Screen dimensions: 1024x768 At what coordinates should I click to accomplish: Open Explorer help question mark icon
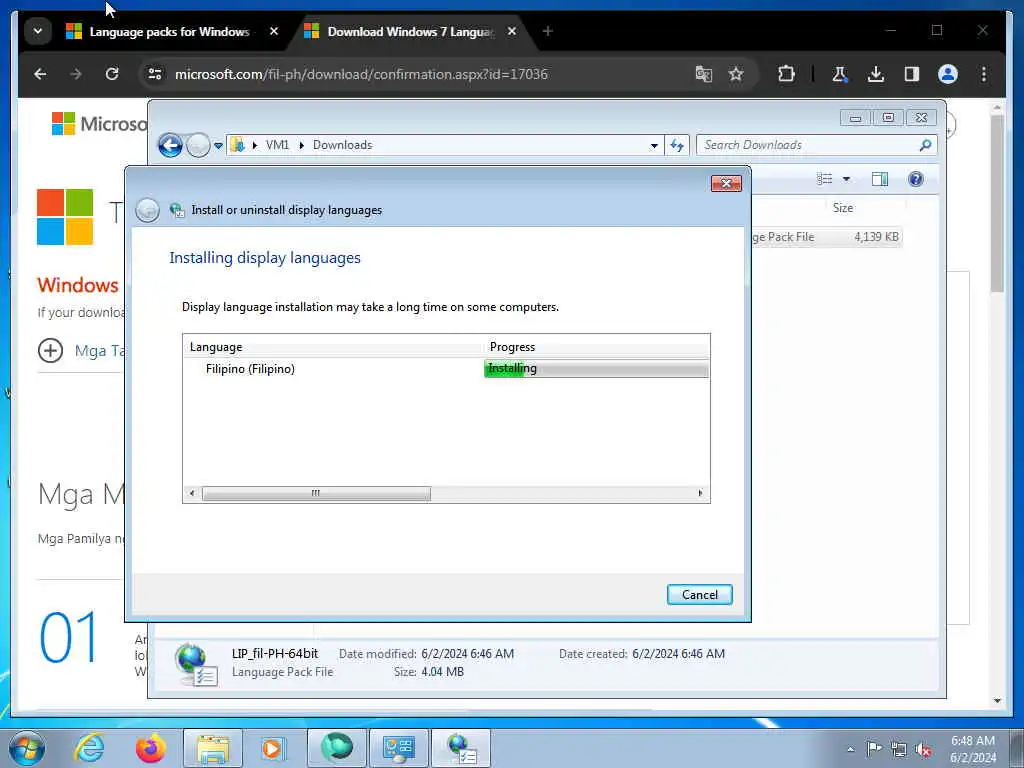[916, 179]
